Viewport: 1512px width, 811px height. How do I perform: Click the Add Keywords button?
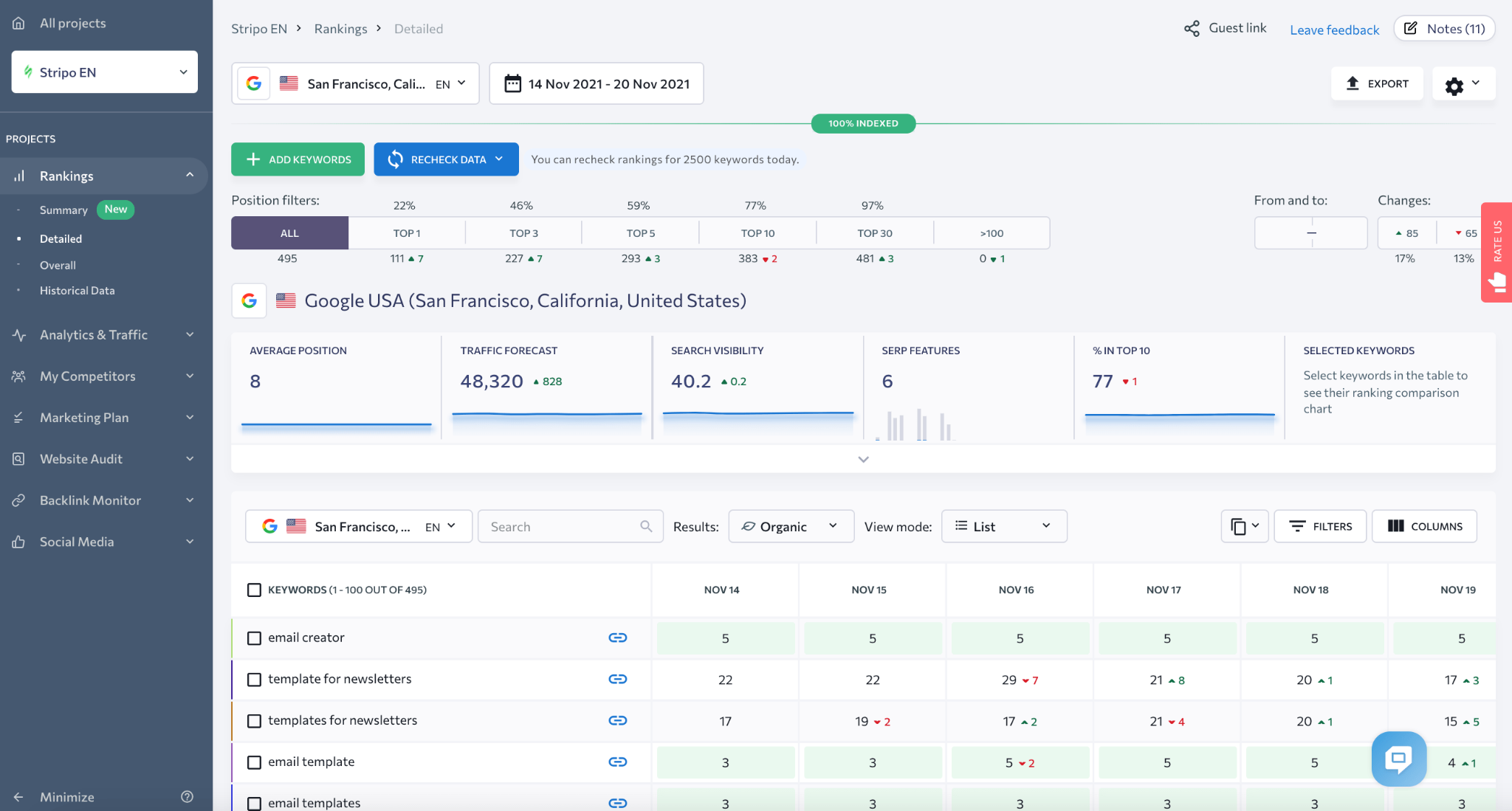(x=298, y=159)
